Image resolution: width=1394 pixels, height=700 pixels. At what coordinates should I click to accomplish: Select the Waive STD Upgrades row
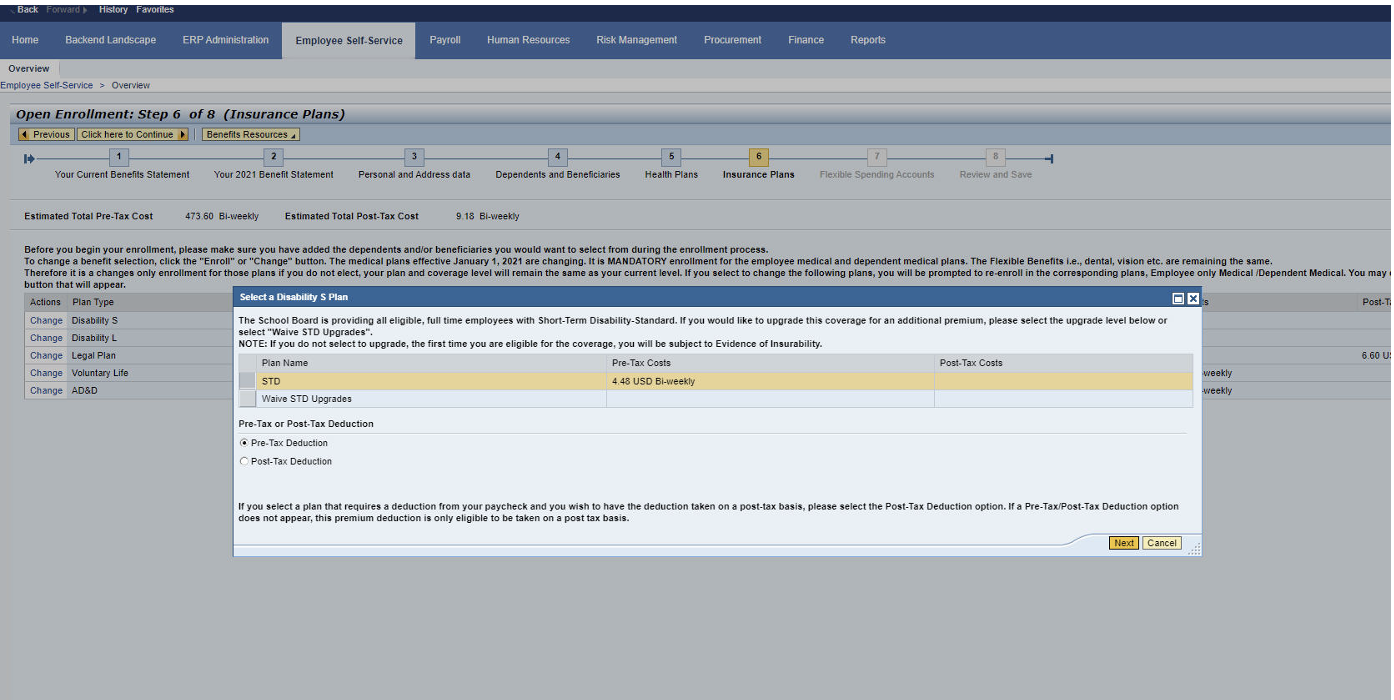247,399
